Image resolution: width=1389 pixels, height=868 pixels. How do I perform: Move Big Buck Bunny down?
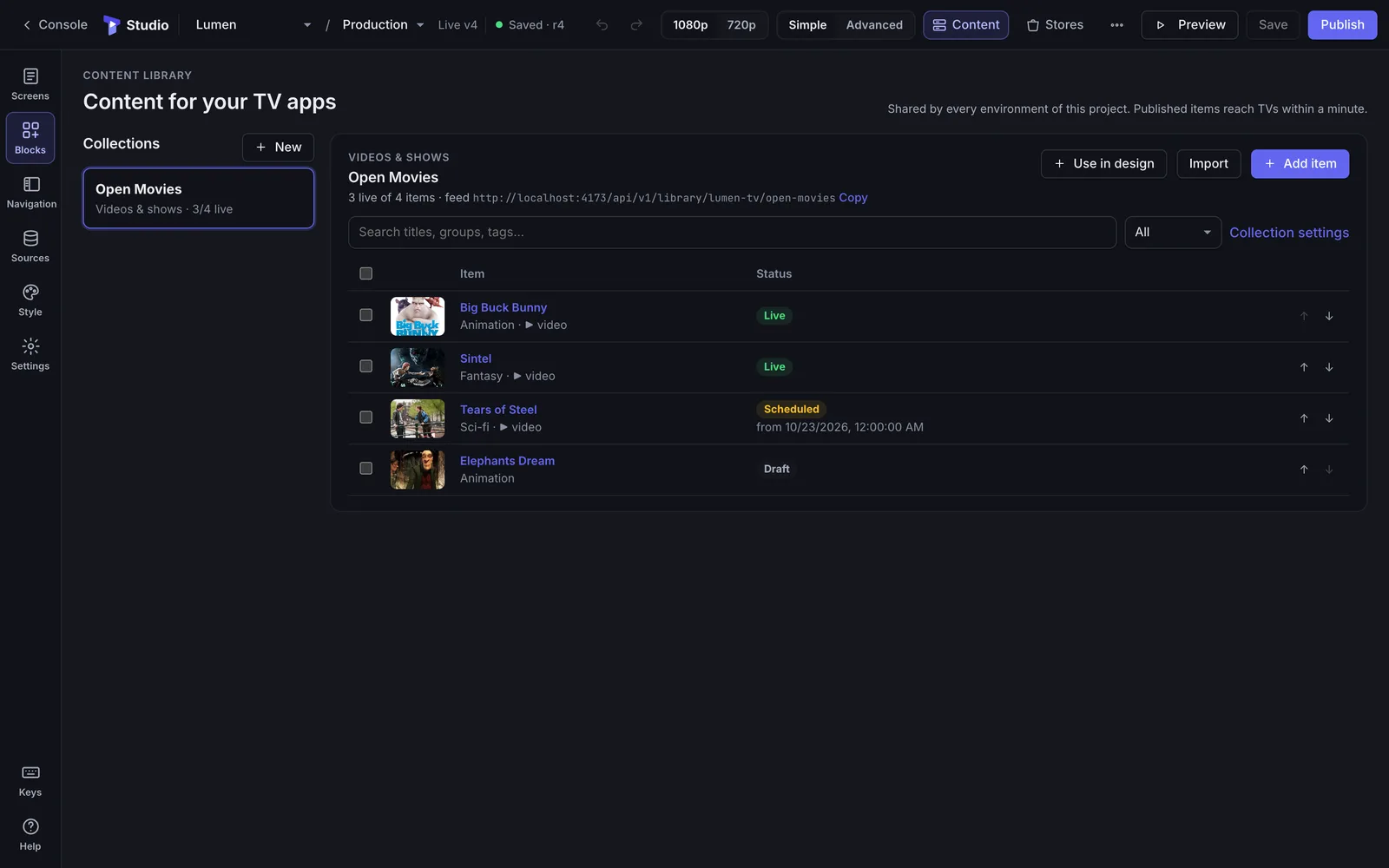point(1329,316)
